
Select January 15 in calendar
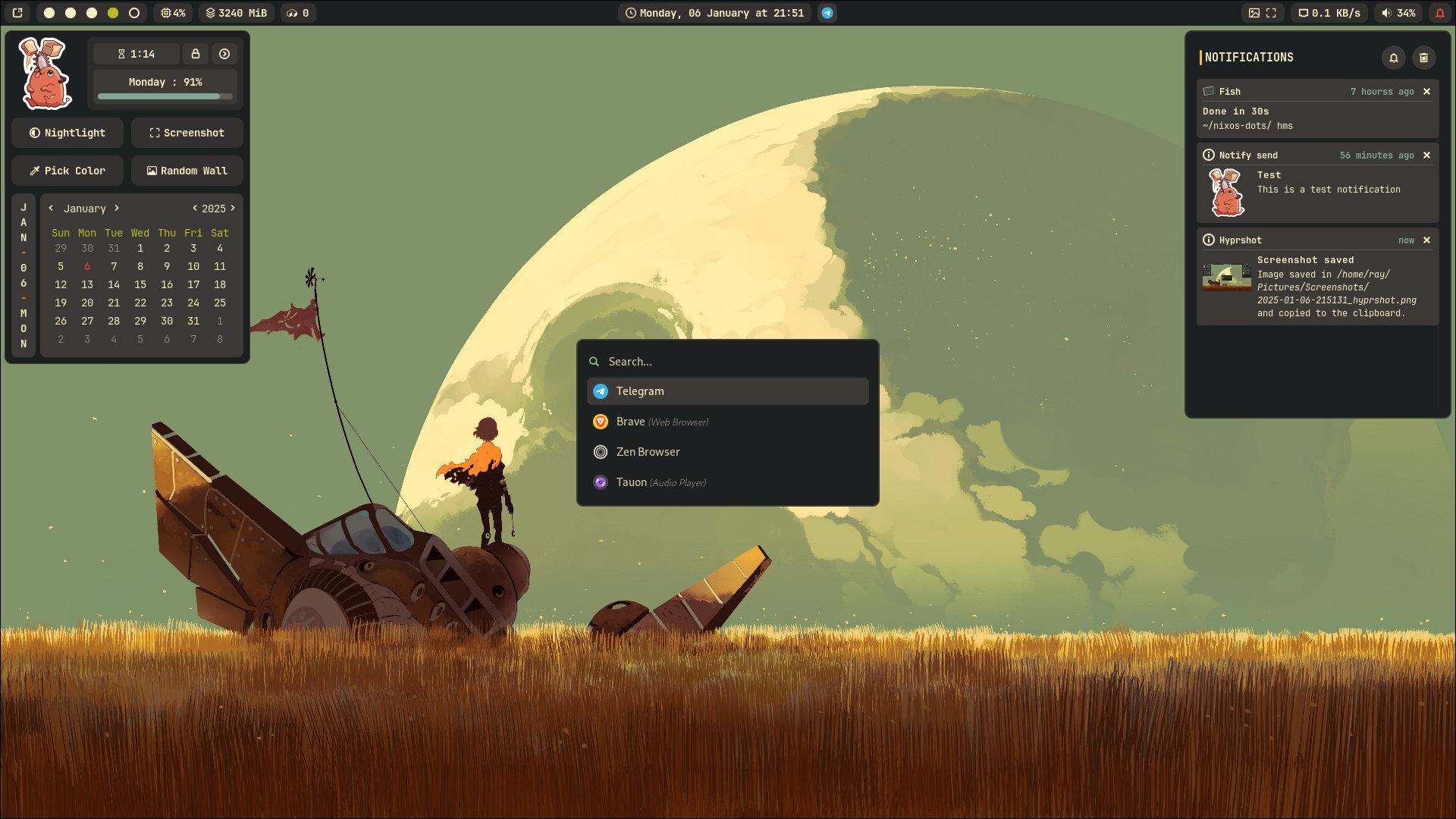click(140, 284)
